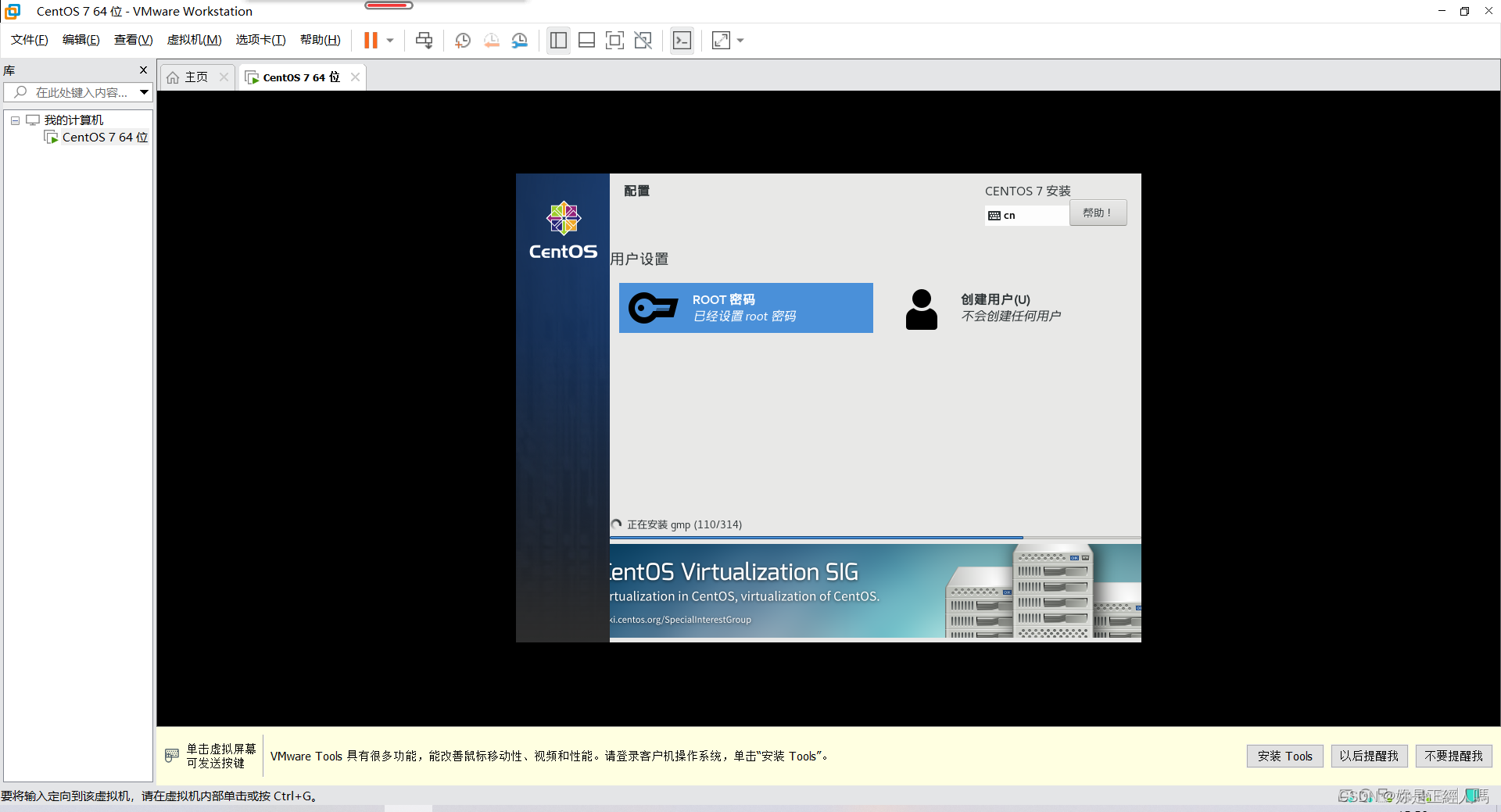The image size is (1501, 812).
Task: Open the console view
Action: coord(682,41)
